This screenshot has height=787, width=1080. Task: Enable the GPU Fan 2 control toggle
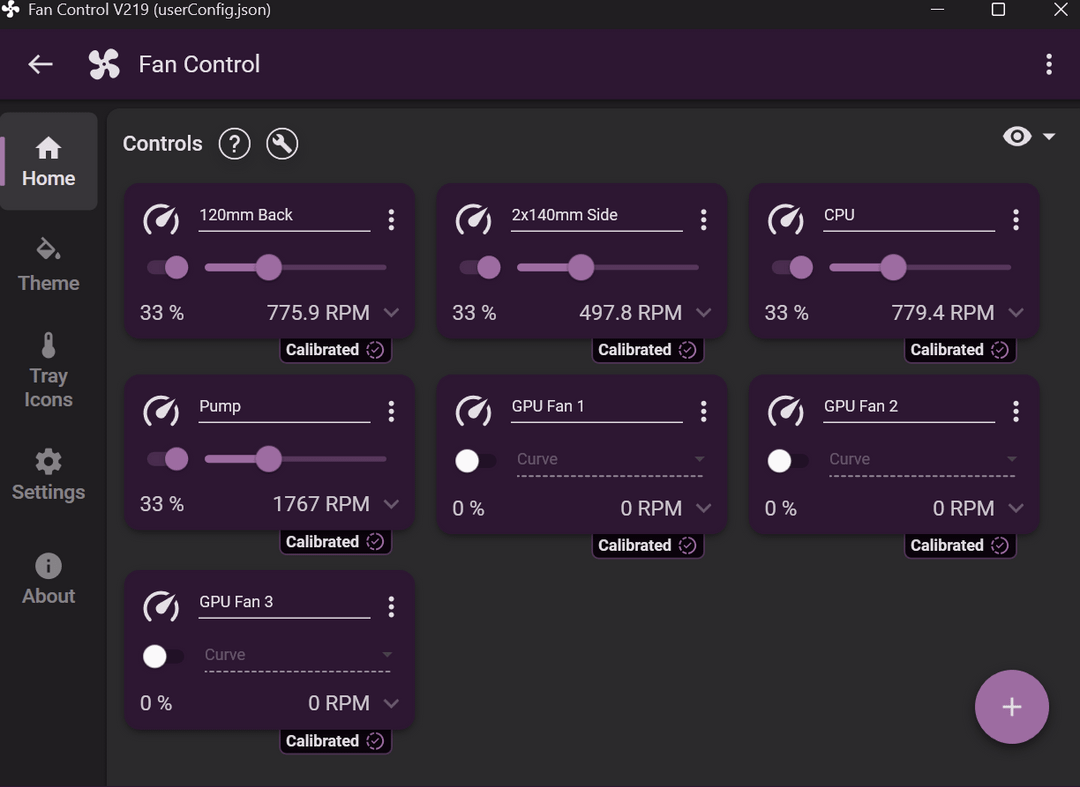[787, 461]
